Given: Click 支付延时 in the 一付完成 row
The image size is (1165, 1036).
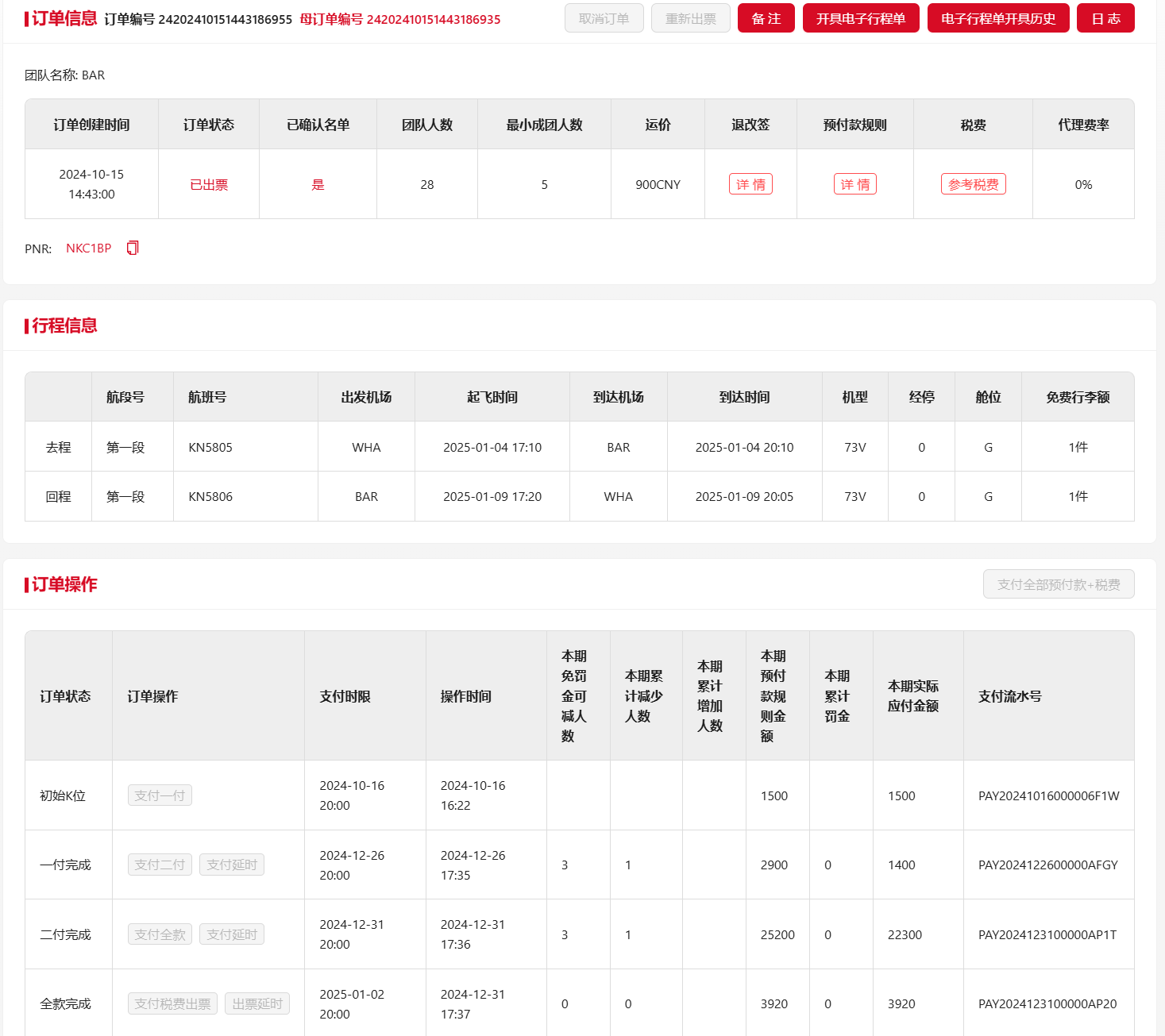Looking at the screenshot, I should coord(231,865).
